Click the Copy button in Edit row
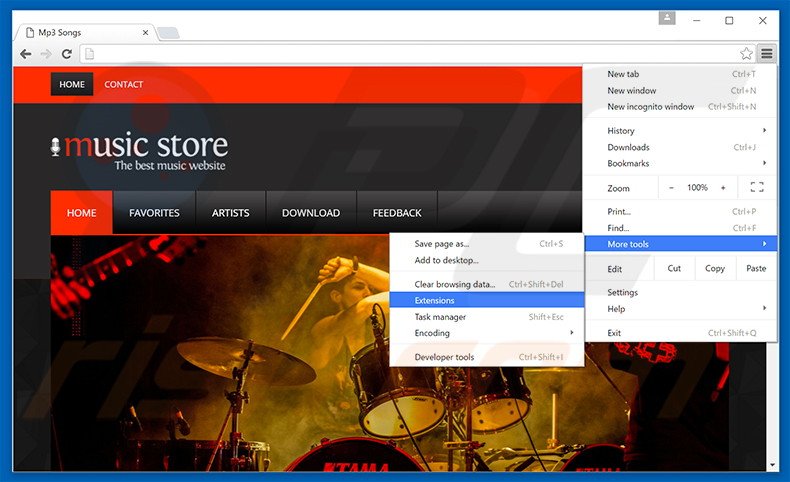 click(715, 268)
